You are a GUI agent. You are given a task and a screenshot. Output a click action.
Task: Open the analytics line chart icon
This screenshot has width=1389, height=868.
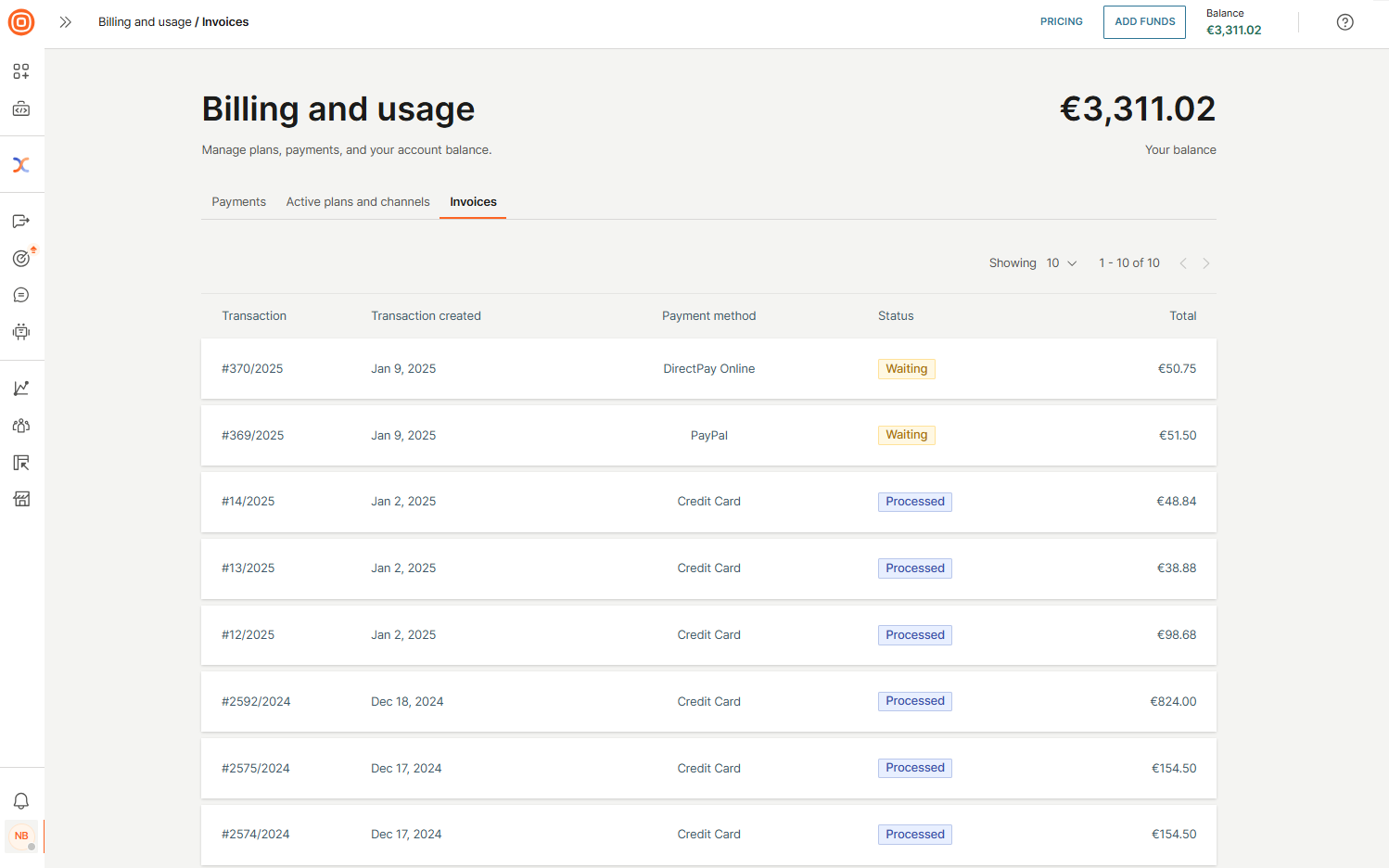coord(21,388)
